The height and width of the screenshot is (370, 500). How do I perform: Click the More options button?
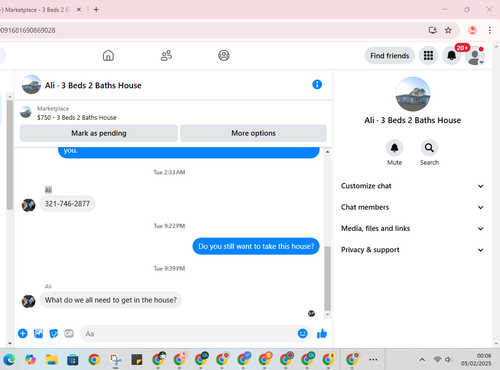(253, 133)
